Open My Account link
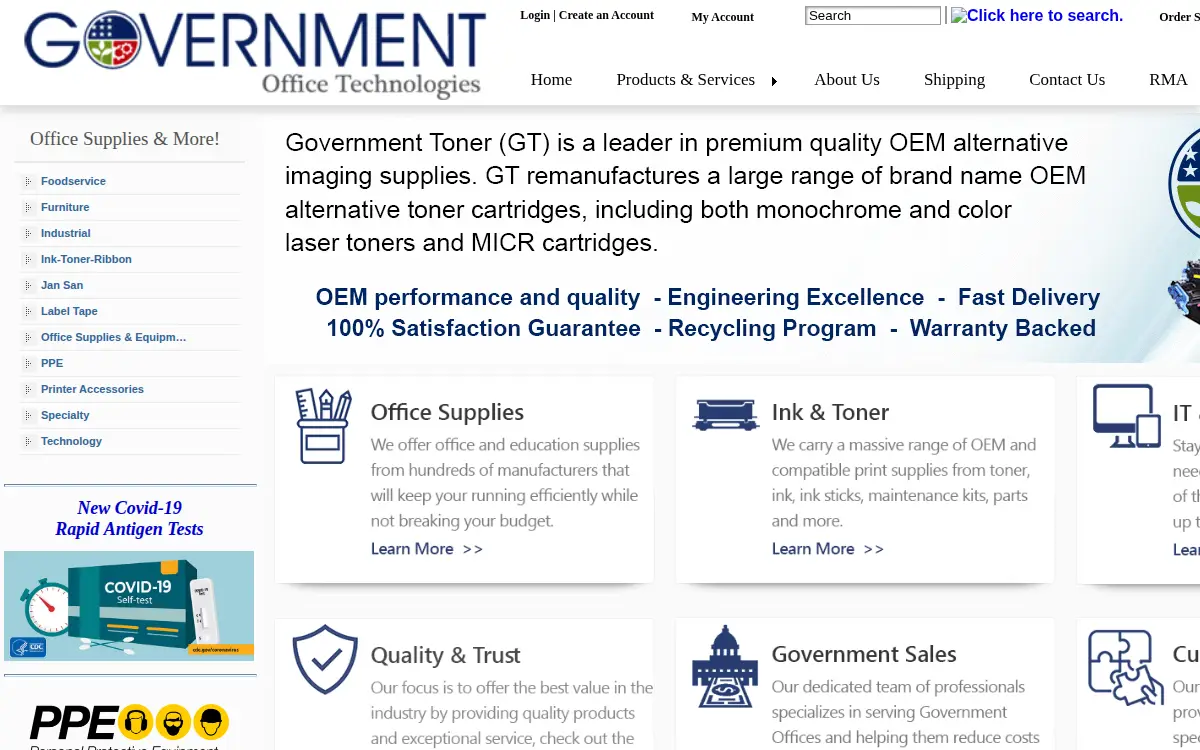This screenshot has height=750, width=1200. (x=723, y=17)
